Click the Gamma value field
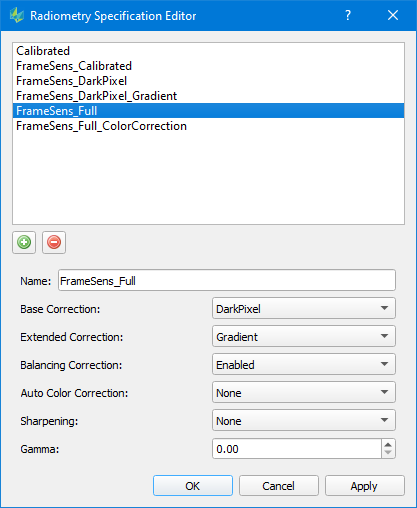Viewport: 417px width, 508px height. coord(297,449)
